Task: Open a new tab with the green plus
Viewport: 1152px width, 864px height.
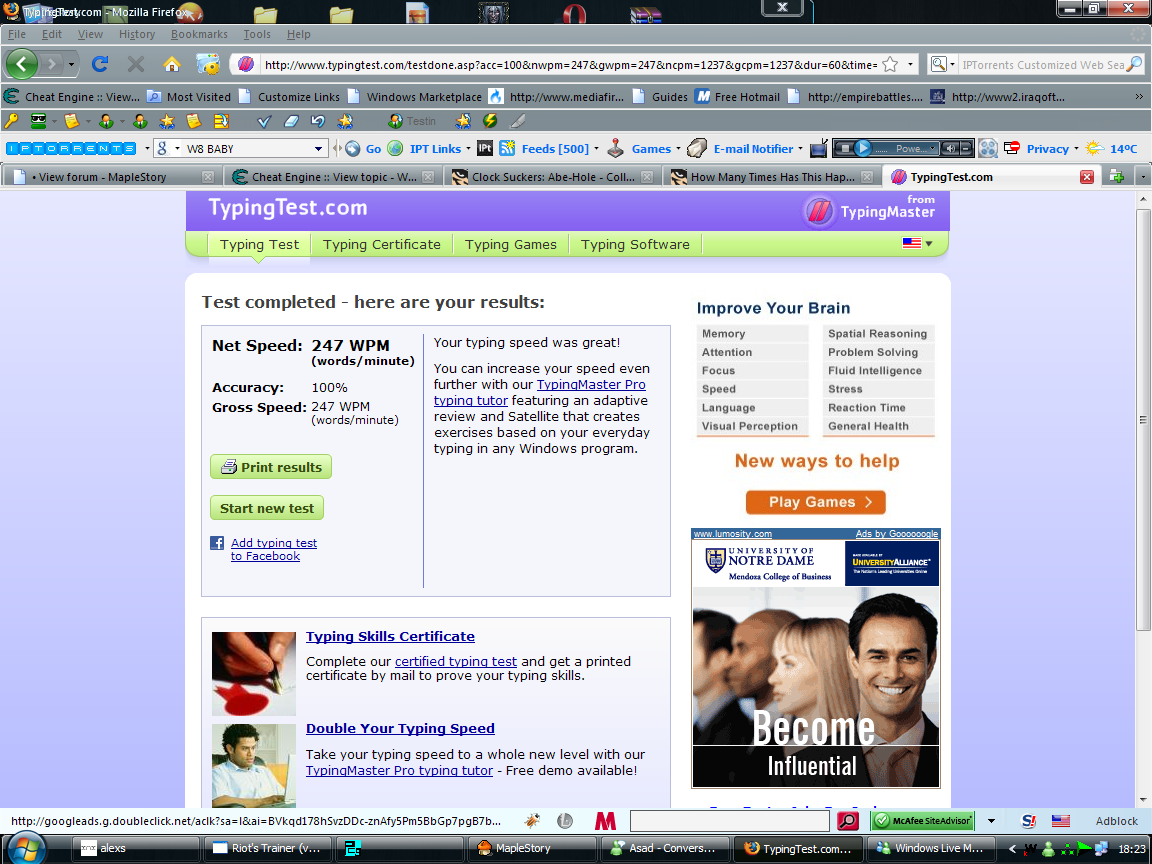Action: pyautogui.click(x=1117, y=176)
